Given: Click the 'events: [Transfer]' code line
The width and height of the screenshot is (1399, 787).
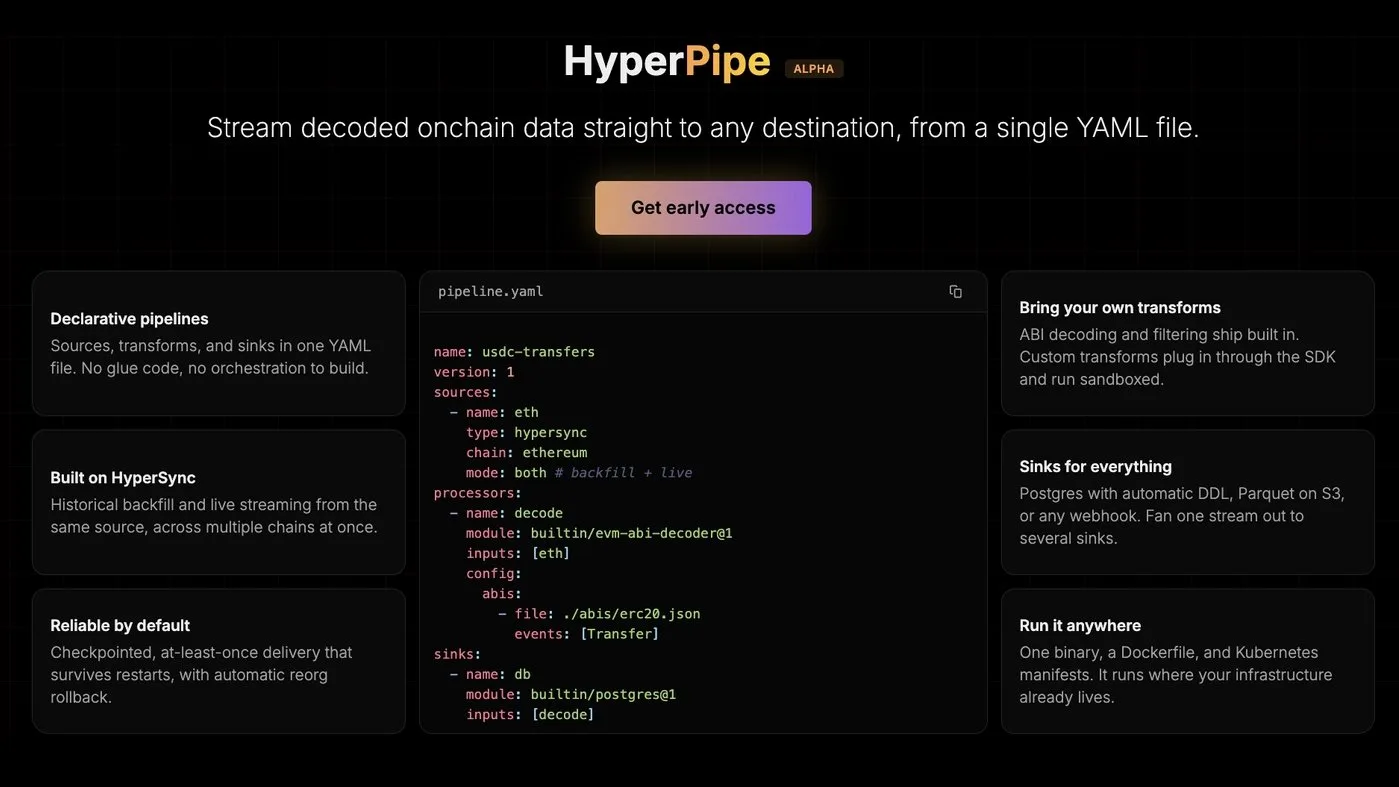Looking at the screenshot, I should (587, 634).
